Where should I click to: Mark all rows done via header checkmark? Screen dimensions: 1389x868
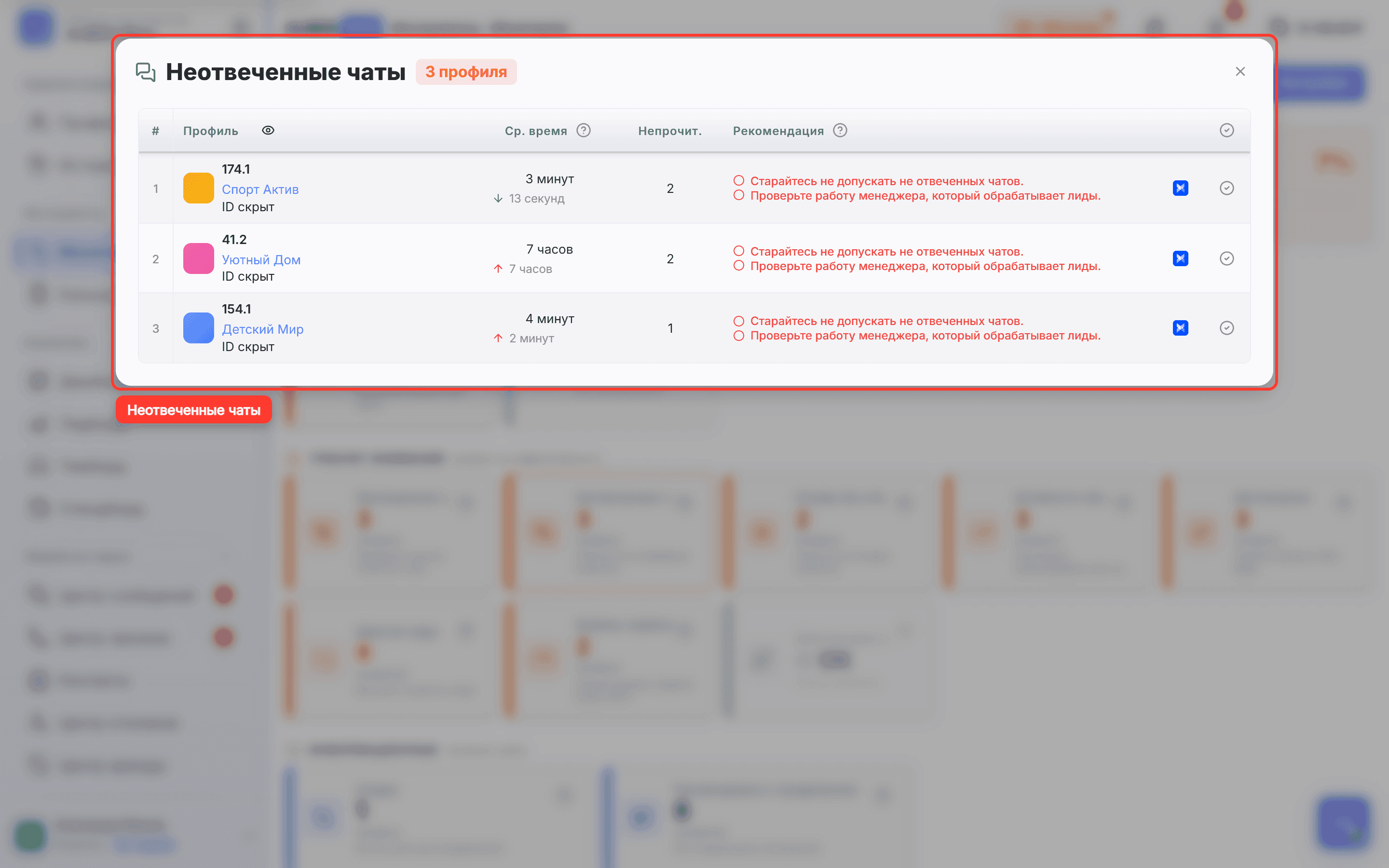tap(1226, 130)
